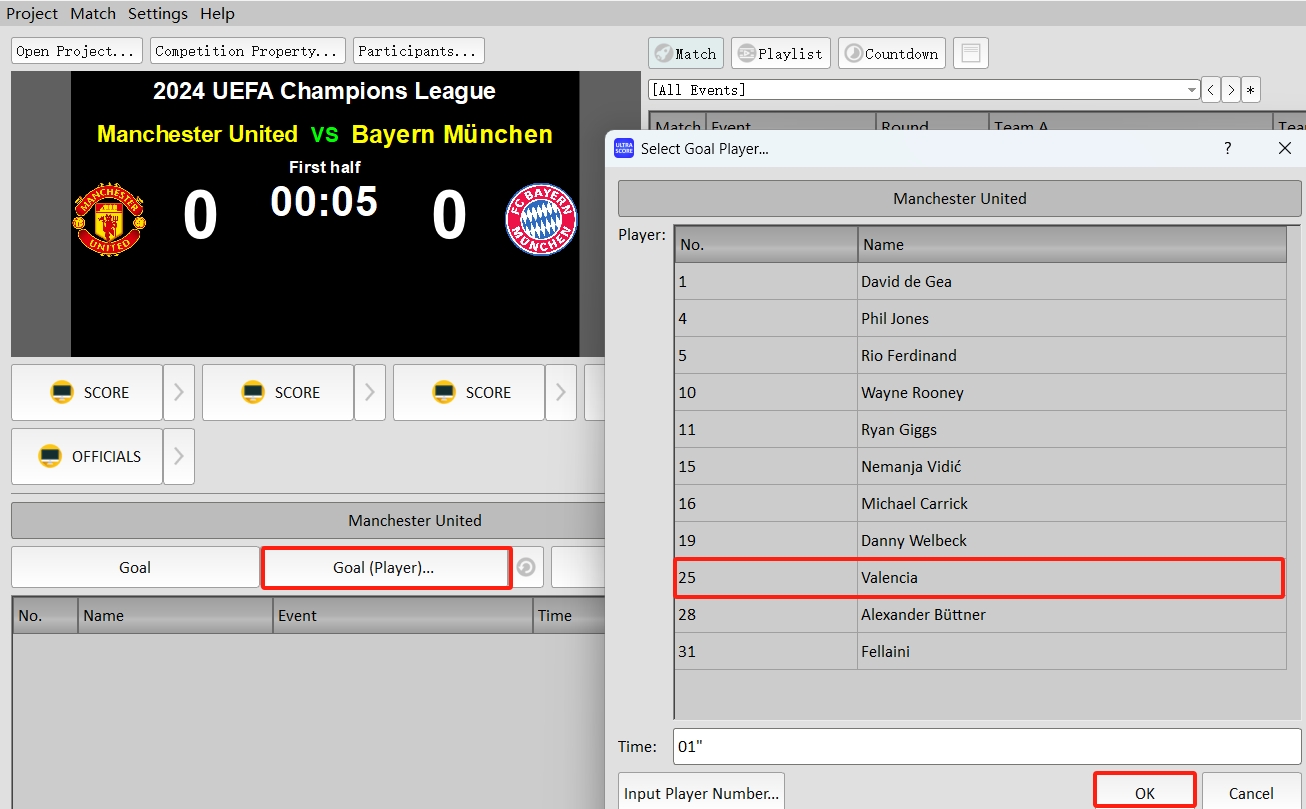Expand options chevron beside OFFICIALS button

[178, 456]
